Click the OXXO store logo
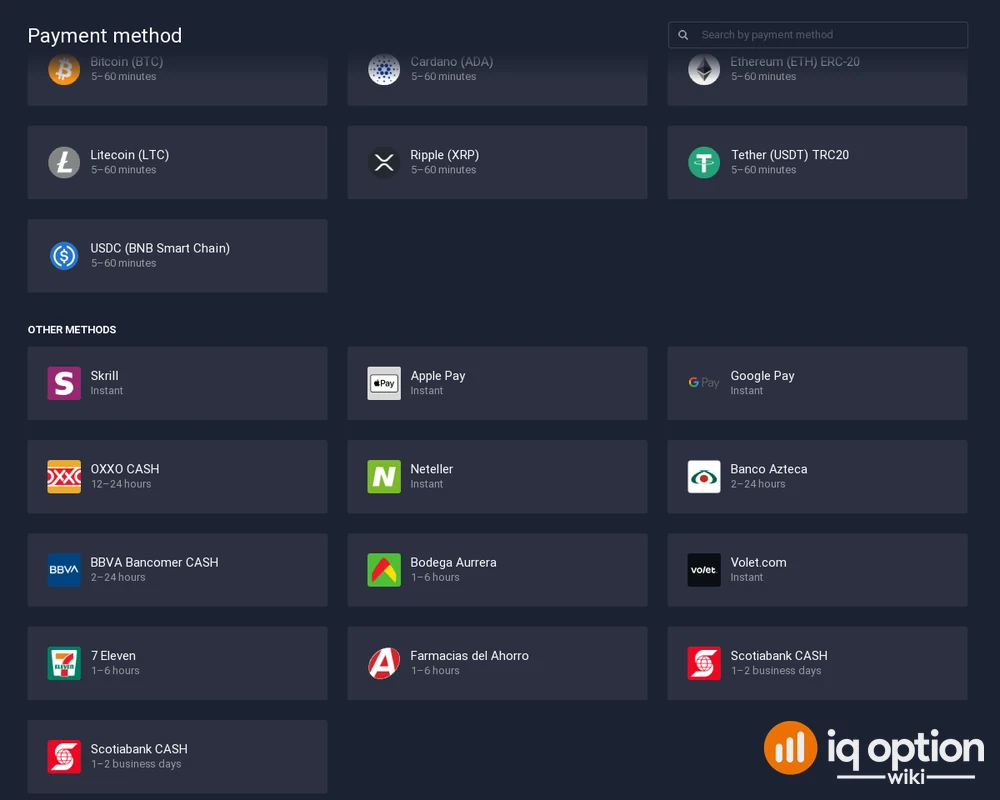This screenshot has width=1000, height=800. pyautogui.click(x=64, y=477)
